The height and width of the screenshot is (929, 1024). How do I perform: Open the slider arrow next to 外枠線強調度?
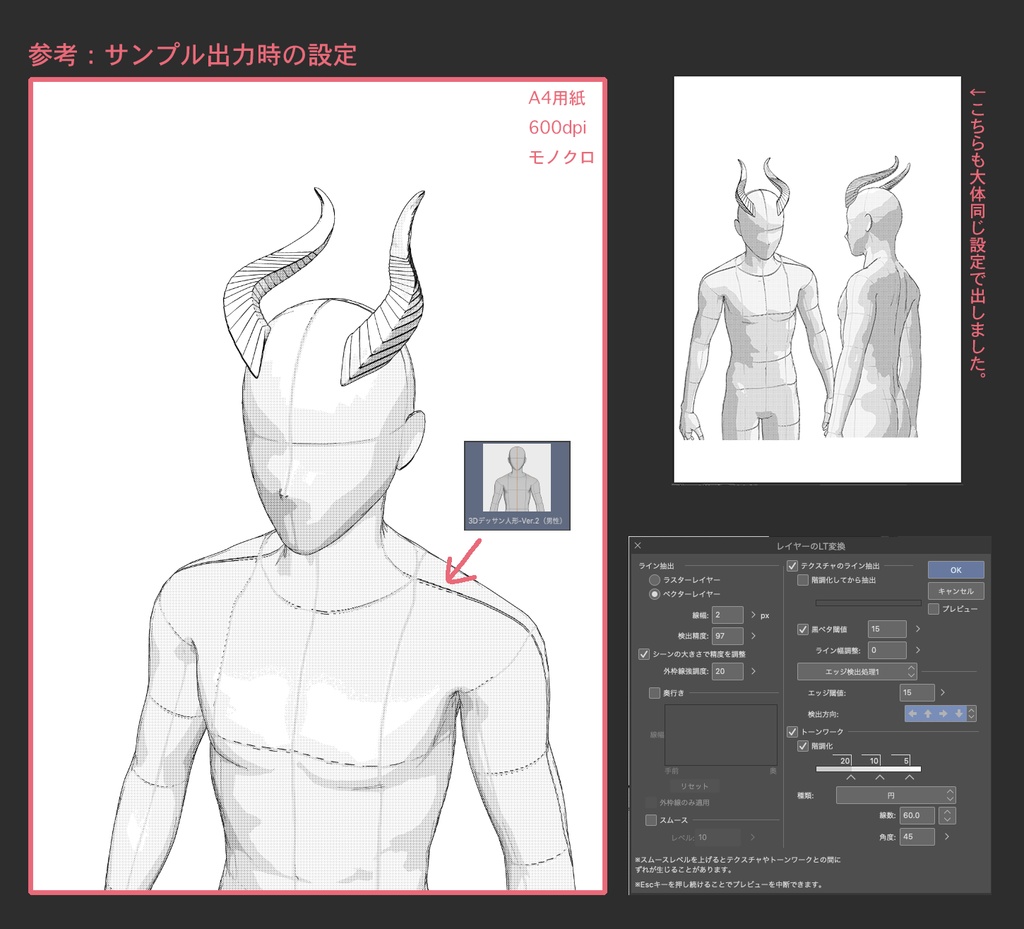(753, 671)
